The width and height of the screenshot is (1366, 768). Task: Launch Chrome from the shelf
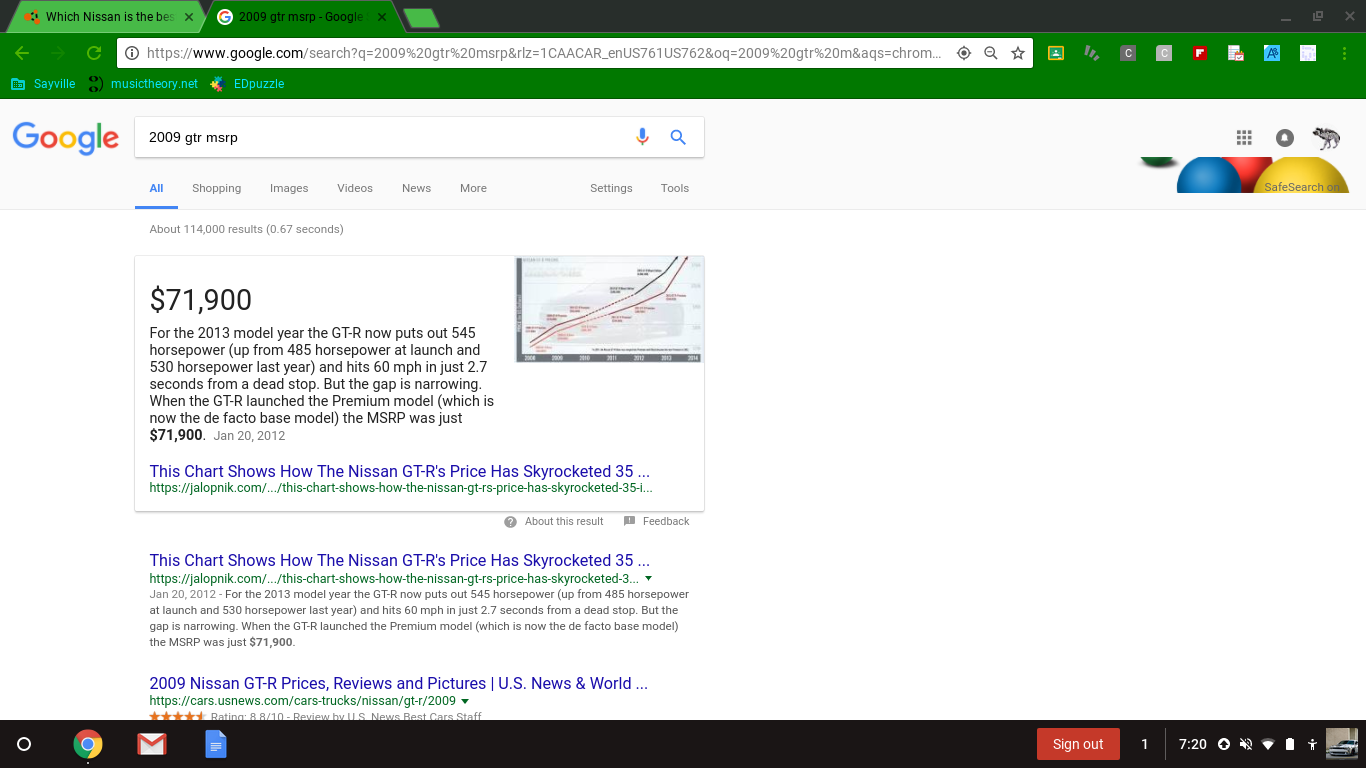88,744
